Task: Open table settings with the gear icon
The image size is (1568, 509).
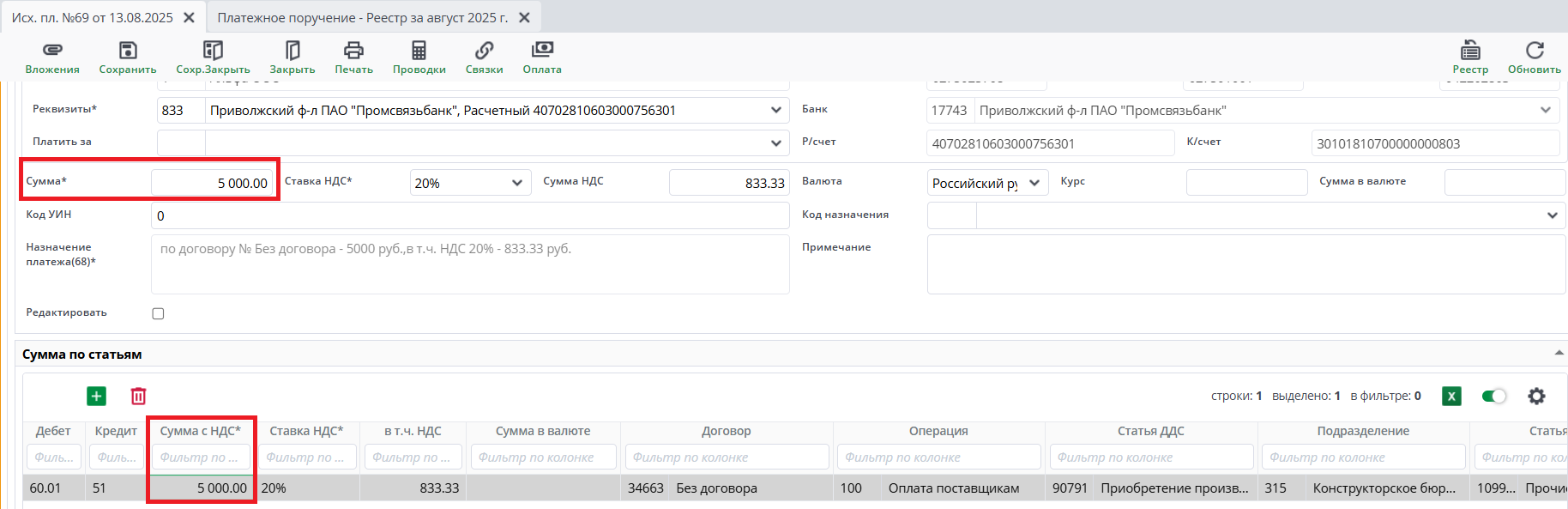Action: [1536, 396]
